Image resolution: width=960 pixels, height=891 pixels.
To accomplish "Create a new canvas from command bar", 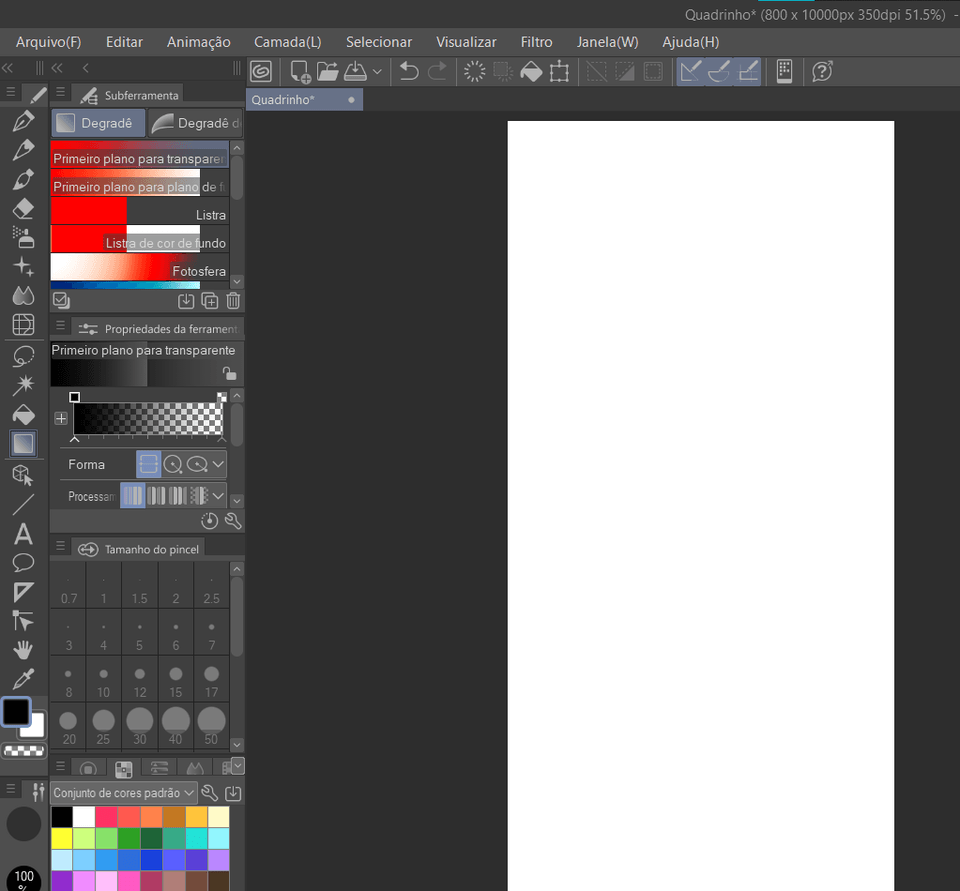I will click(300, 72).
